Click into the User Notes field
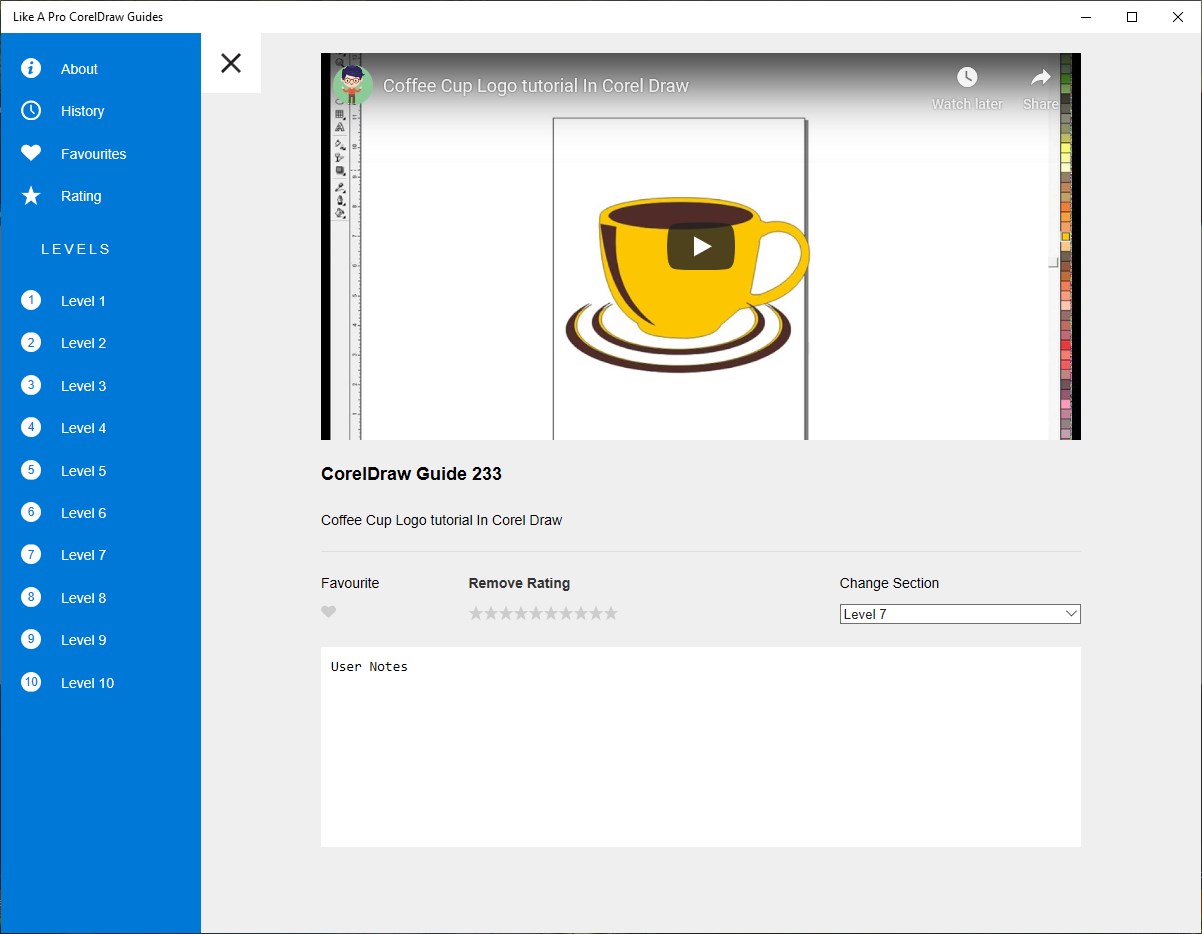Image resolution: width=1202 pixels, height=934 pixels. [x=701, y=747]
